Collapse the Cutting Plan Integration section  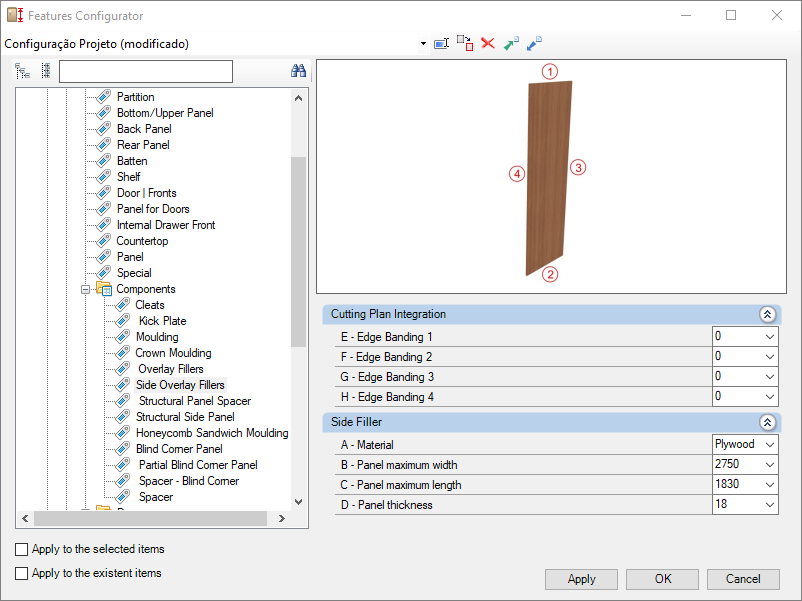767,314
